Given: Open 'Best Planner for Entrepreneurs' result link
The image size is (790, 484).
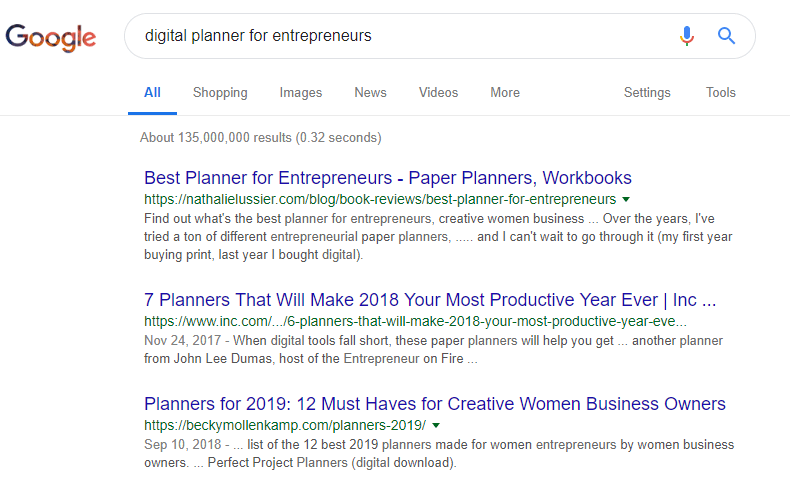Looking at the screenshot, I should coord(387,178).
